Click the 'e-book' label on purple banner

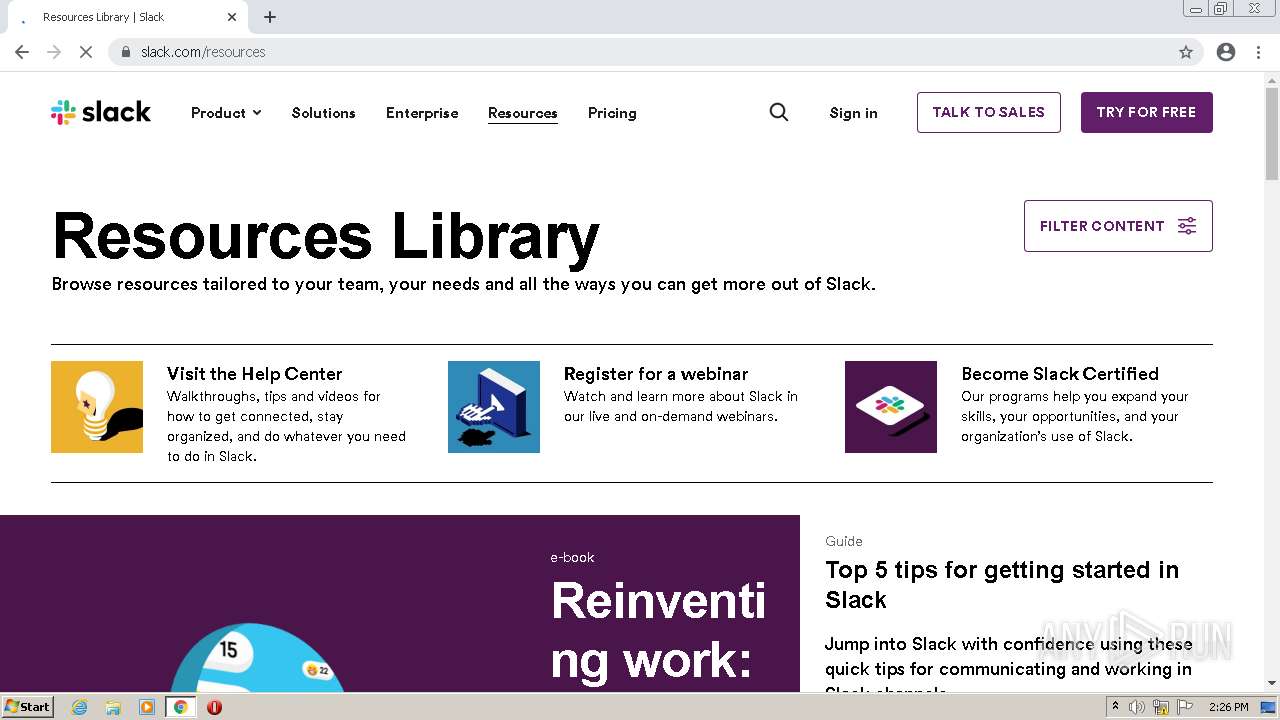[x=572, y=557]
